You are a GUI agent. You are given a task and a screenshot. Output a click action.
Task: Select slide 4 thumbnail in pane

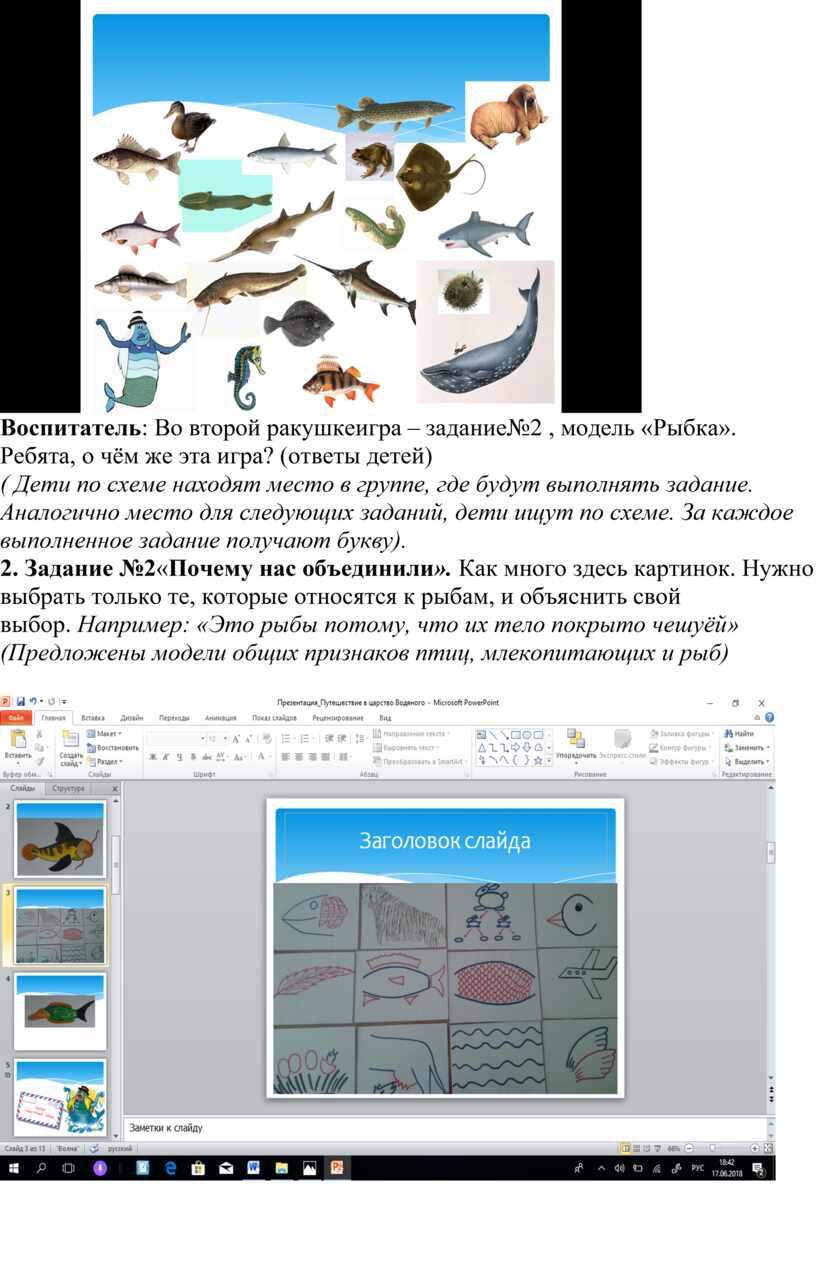click(60, 1013)
